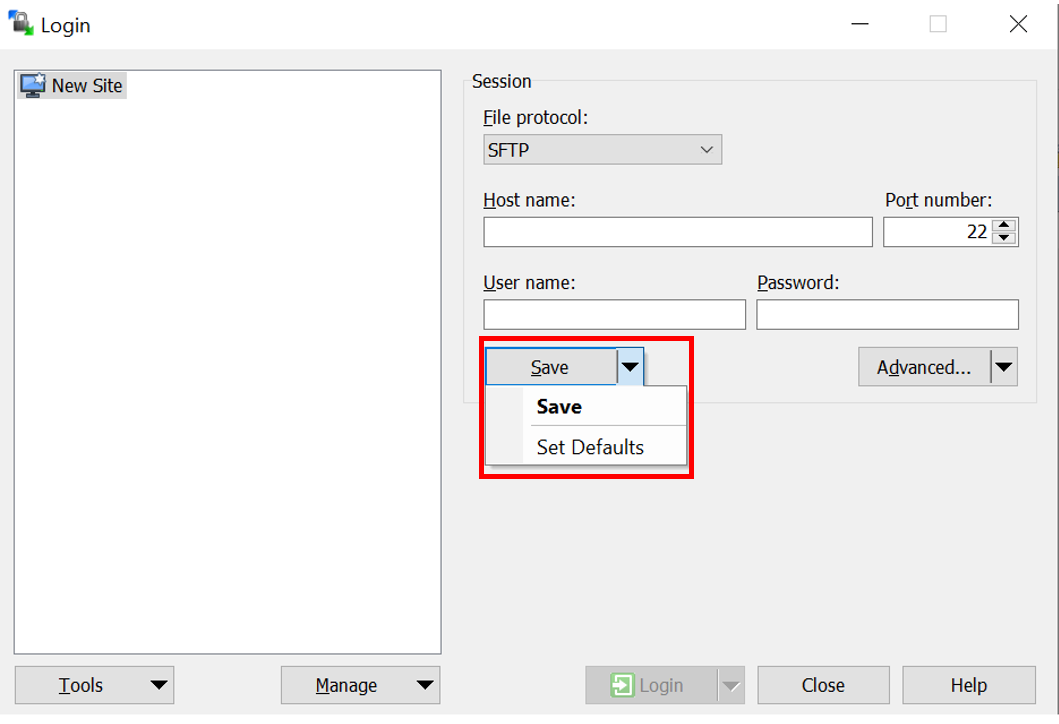Open Help from the bottom bar
Image resolution: width=1059 pixels, height=724 pixels.
point(968,685)
